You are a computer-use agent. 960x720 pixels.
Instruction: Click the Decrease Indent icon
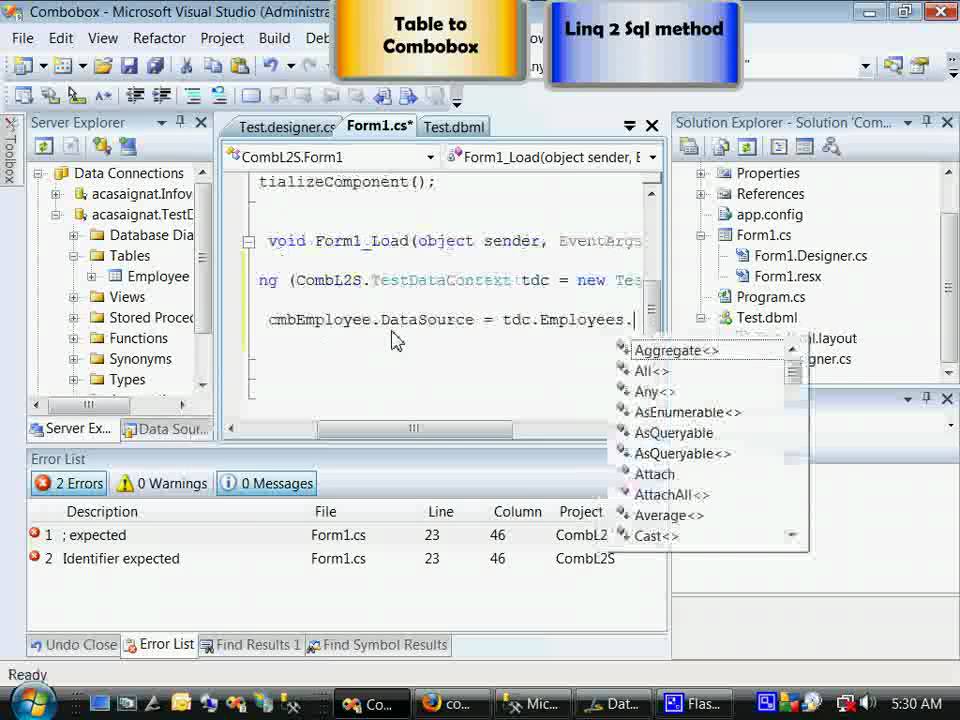click(x=135, y=96)
